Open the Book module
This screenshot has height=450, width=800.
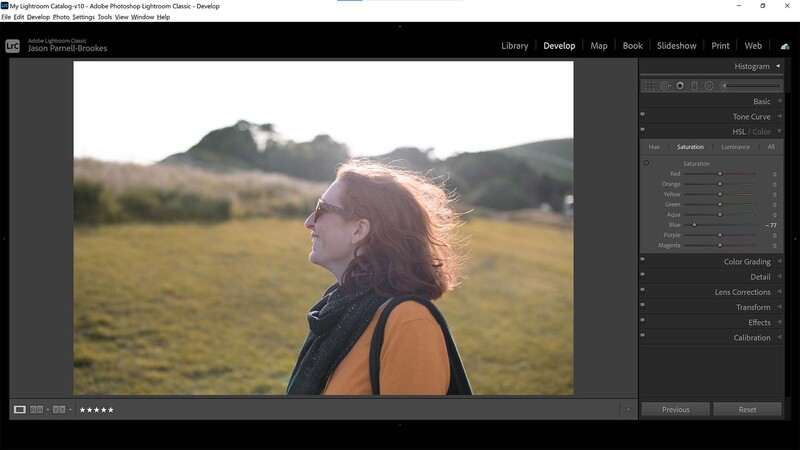click(633, 46)
